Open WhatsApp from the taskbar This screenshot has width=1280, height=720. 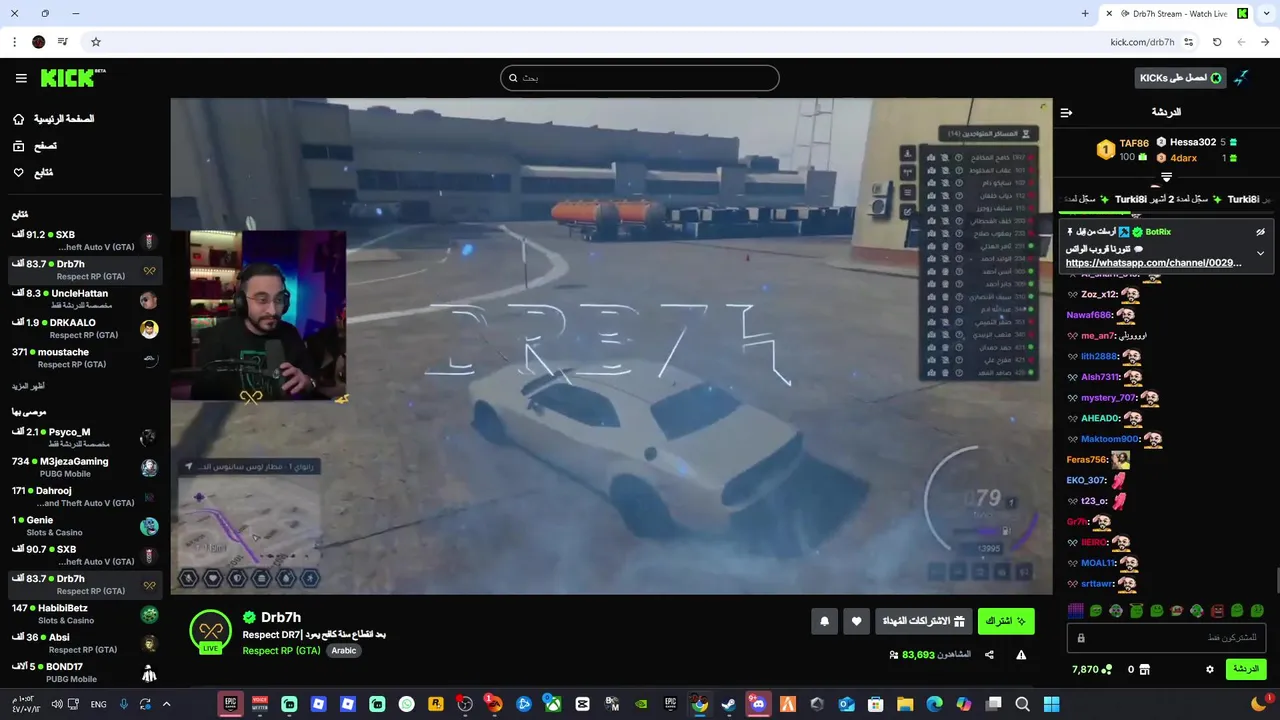[406, 704]
